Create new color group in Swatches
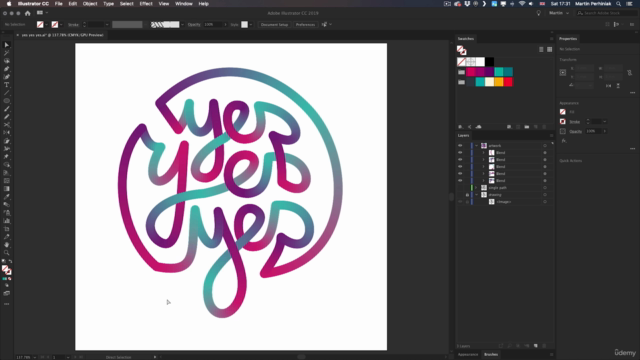 click(x=527, y=127)
